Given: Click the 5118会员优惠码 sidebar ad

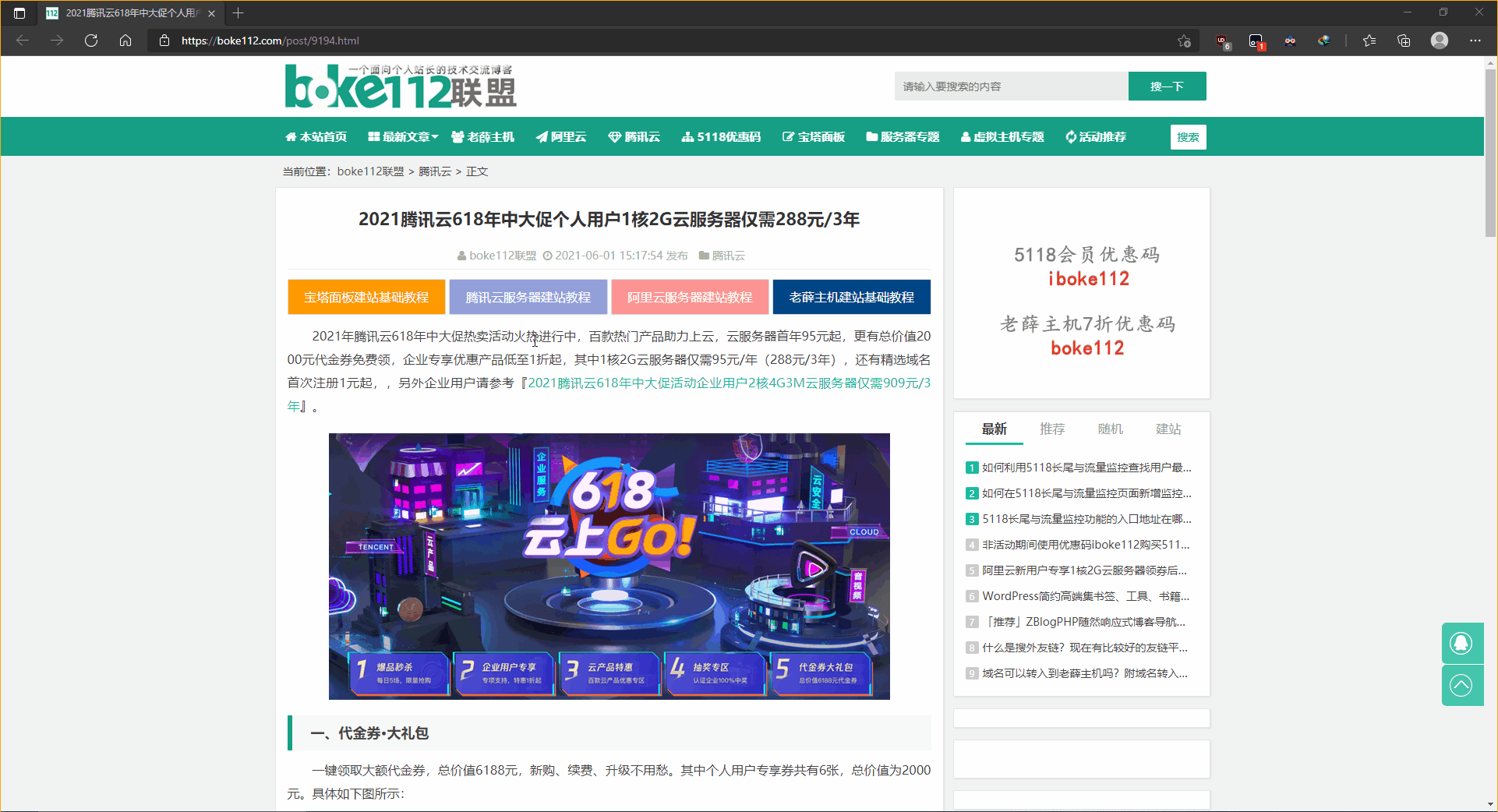Looking at the screenshot, I should click(x=1087, y=267).
